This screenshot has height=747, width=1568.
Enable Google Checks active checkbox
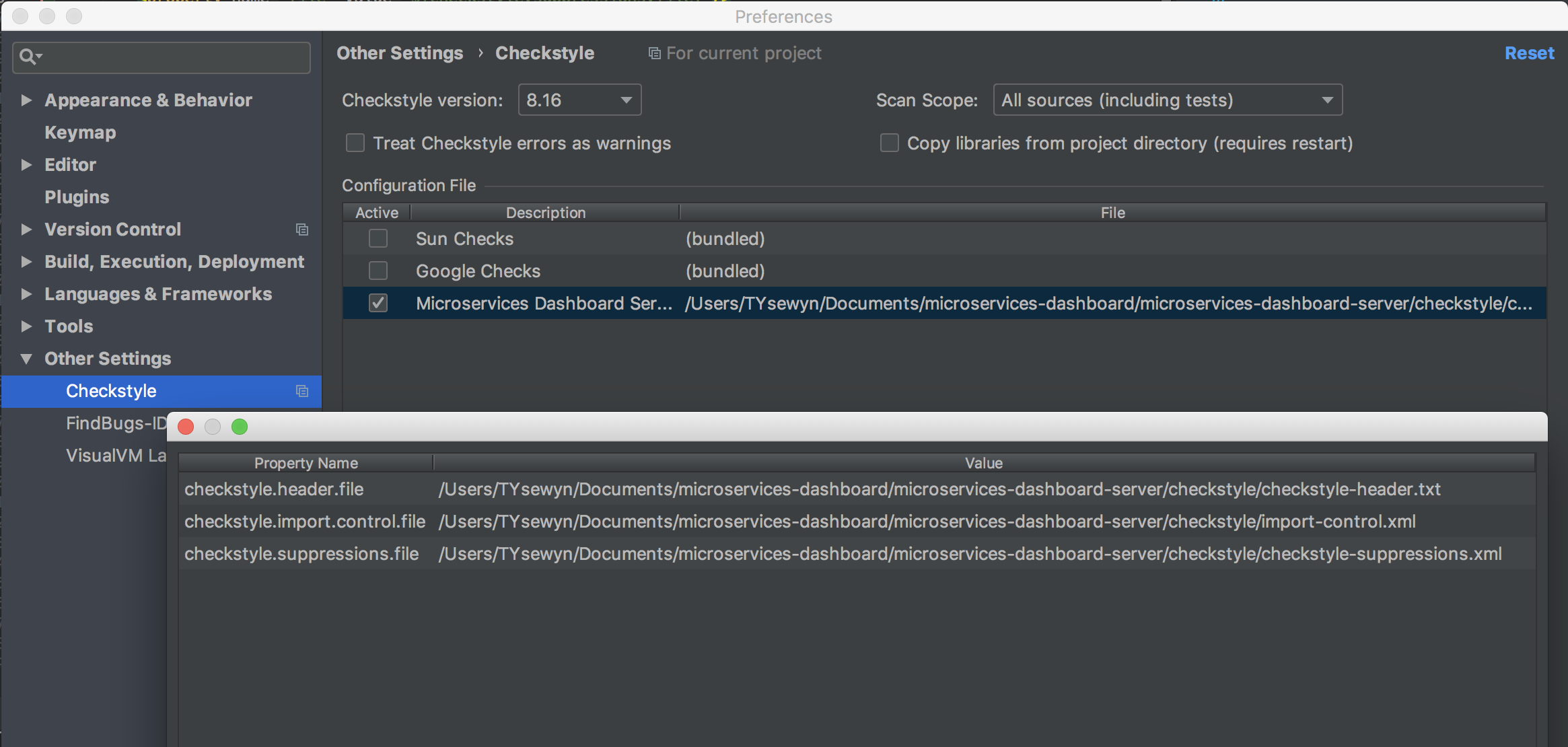tap(378, 271)
